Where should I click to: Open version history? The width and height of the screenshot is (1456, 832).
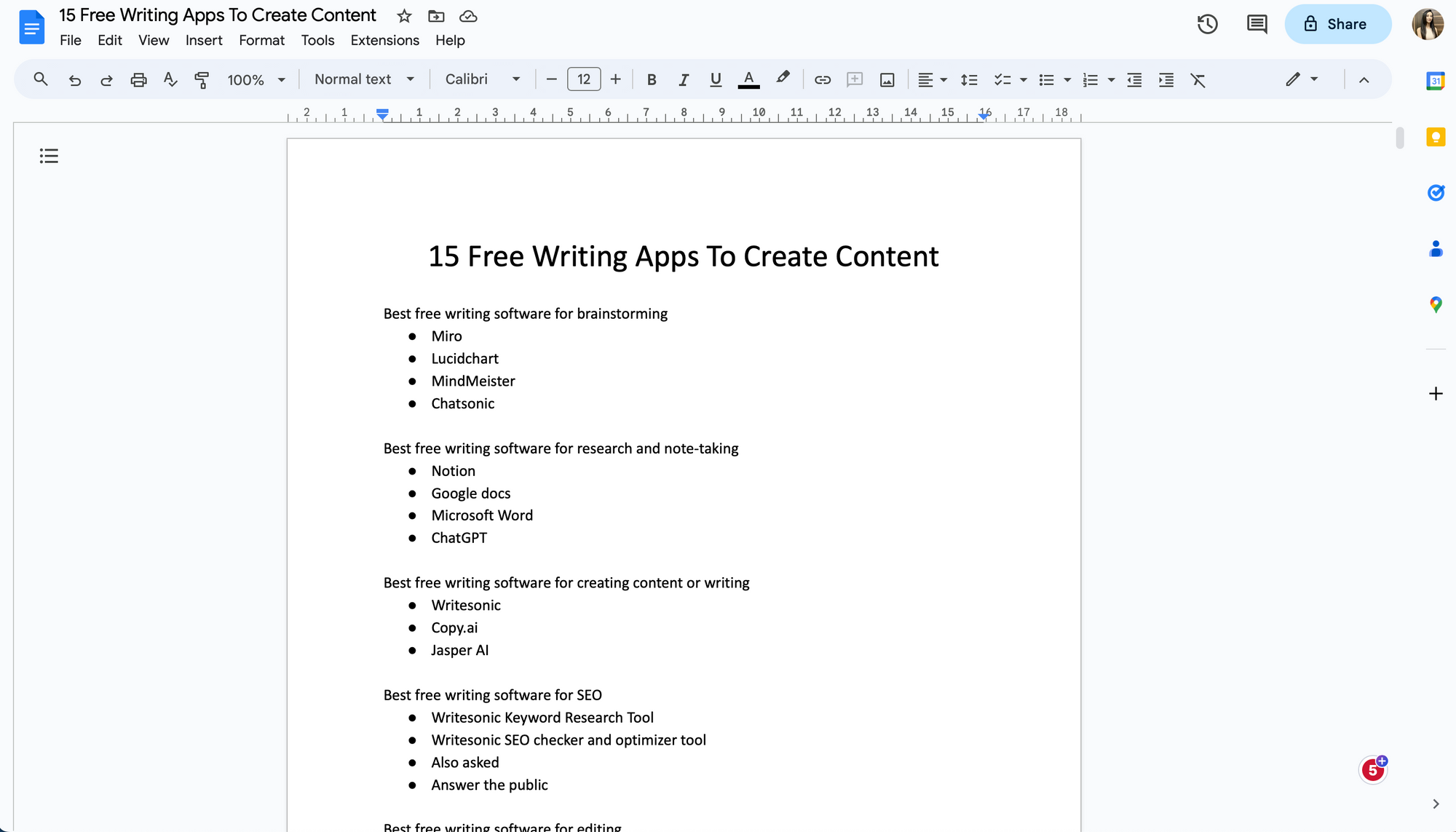(1208, 24)
